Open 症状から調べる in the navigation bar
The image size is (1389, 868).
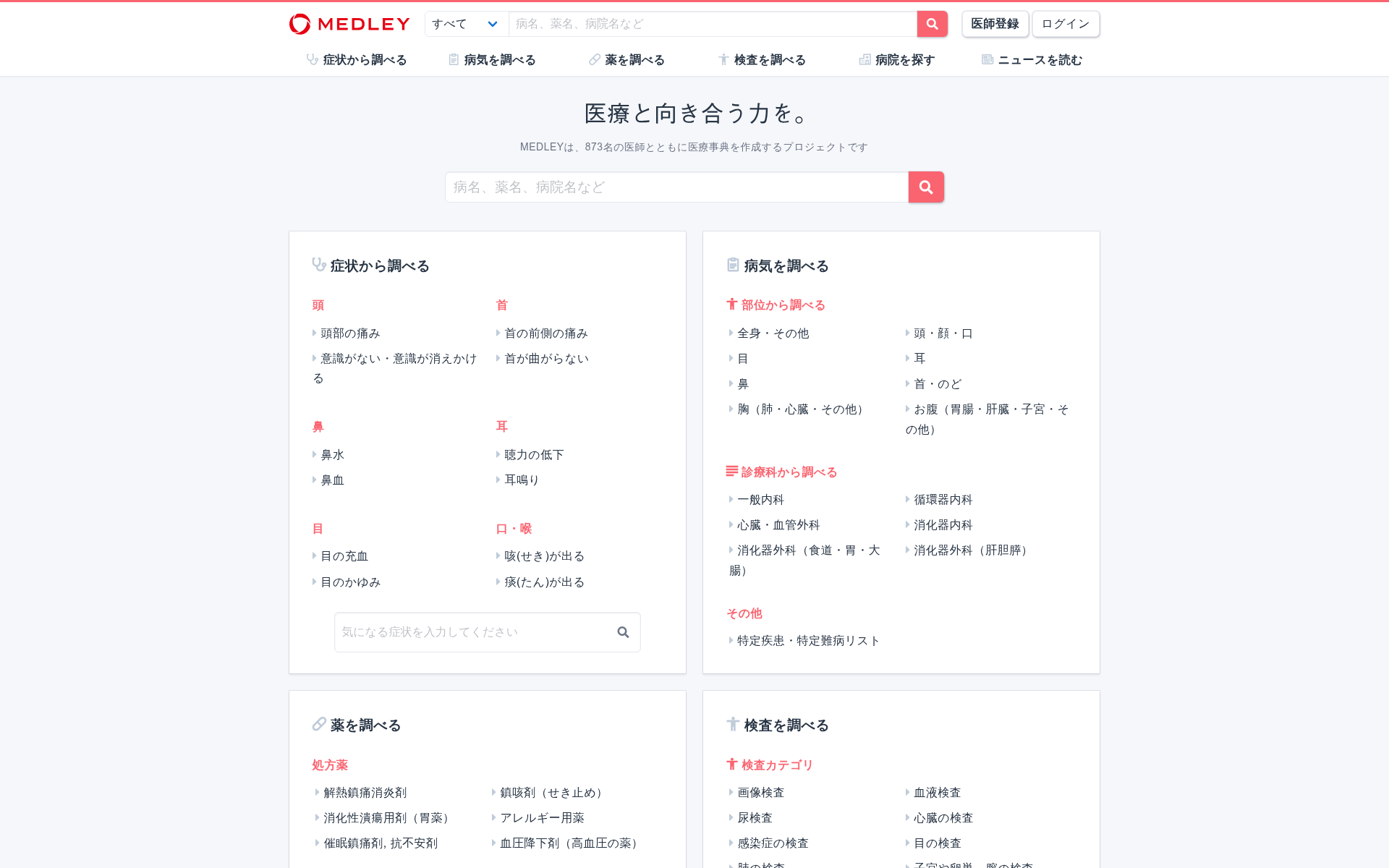[x=357, y=60]
